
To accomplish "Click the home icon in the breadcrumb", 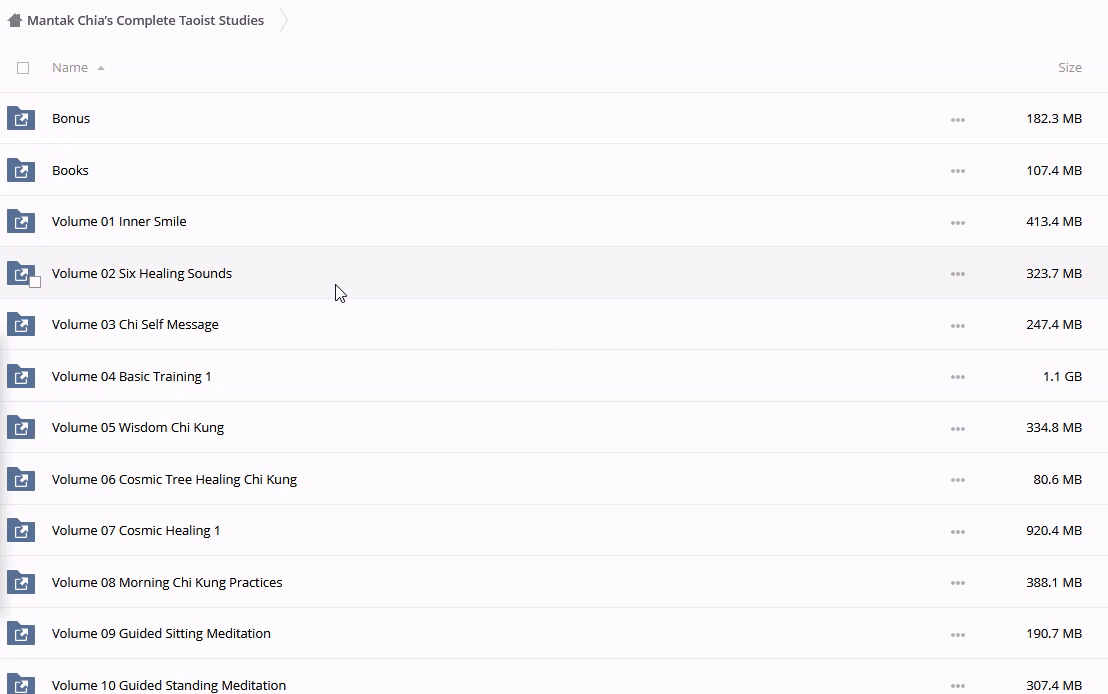I will 14,20.
